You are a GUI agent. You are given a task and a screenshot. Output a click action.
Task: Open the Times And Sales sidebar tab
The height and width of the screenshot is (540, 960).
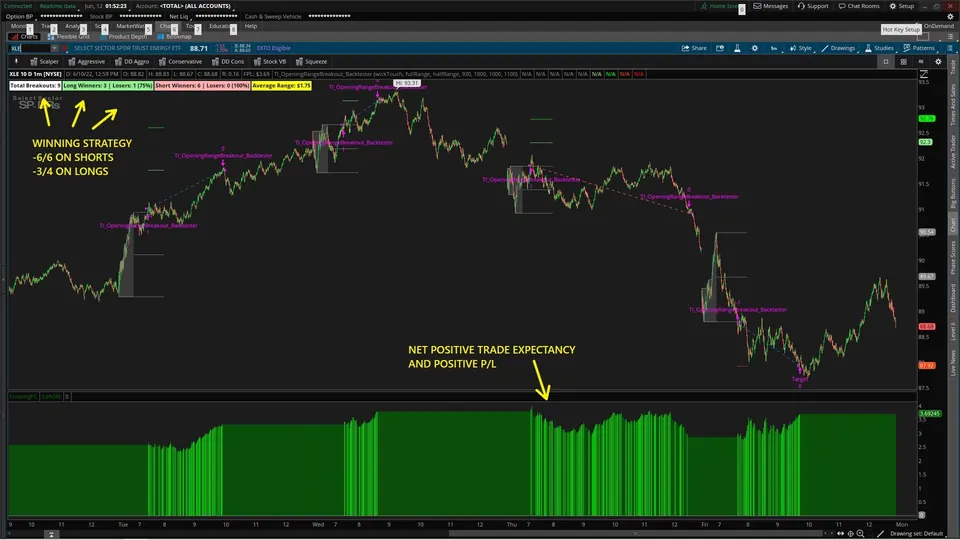[x=953, y=105]
